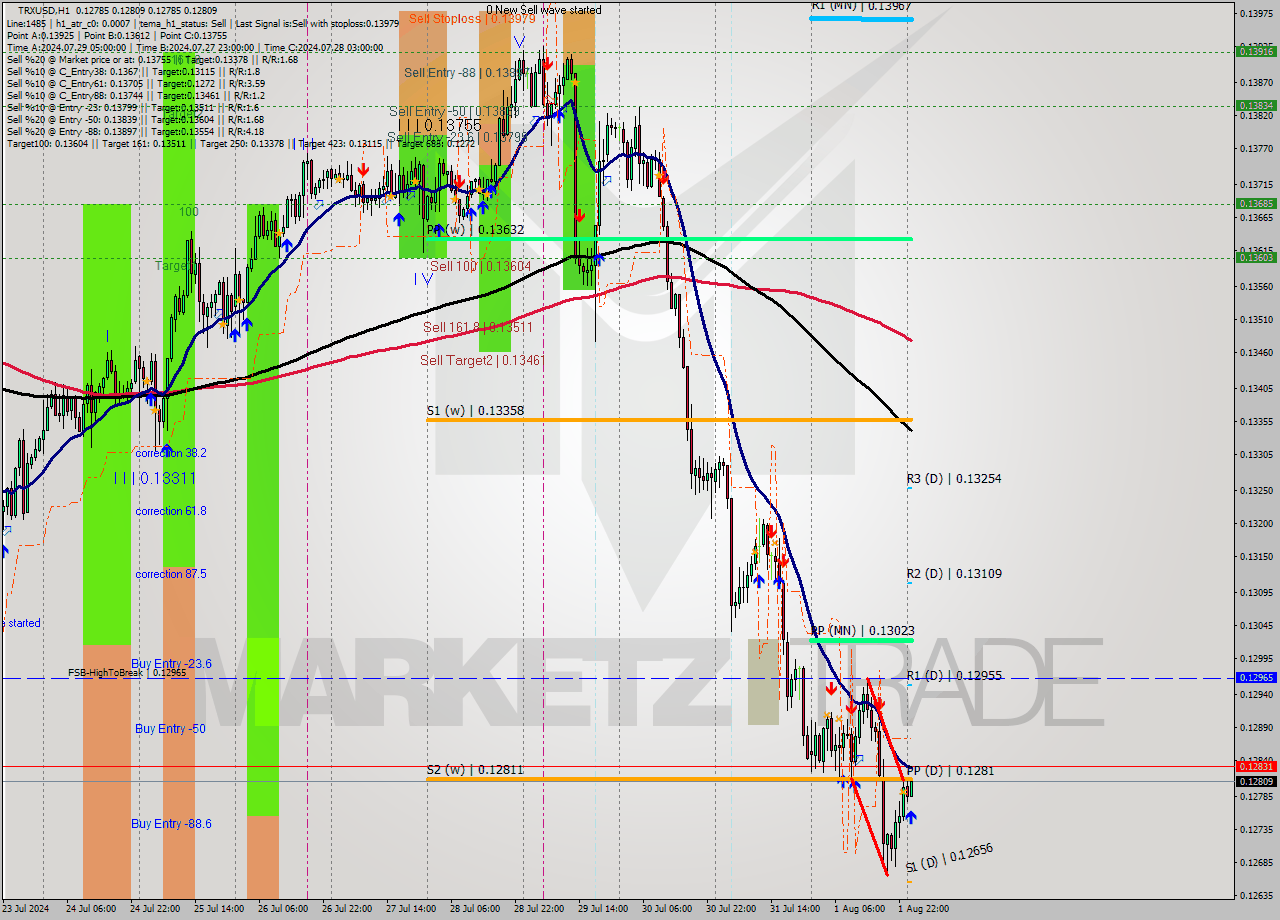The width and height of the screenshot is (1280, 920).
Task: Click the green 0.13916 price axis tag
Action: click(x=1256, y=50)
